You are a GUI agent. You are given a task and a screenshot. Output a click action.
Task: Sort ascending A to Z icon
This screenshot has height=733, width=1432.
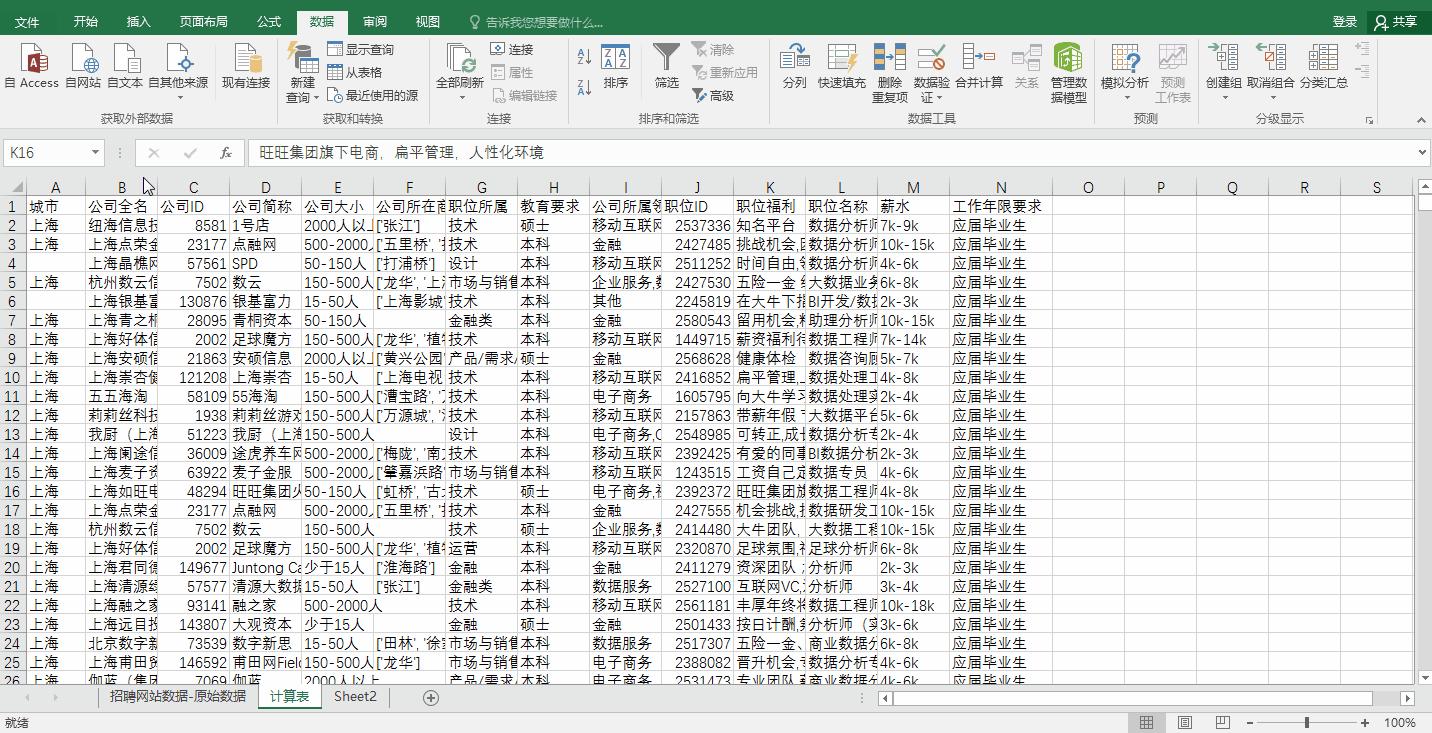(x=585, y=58)
